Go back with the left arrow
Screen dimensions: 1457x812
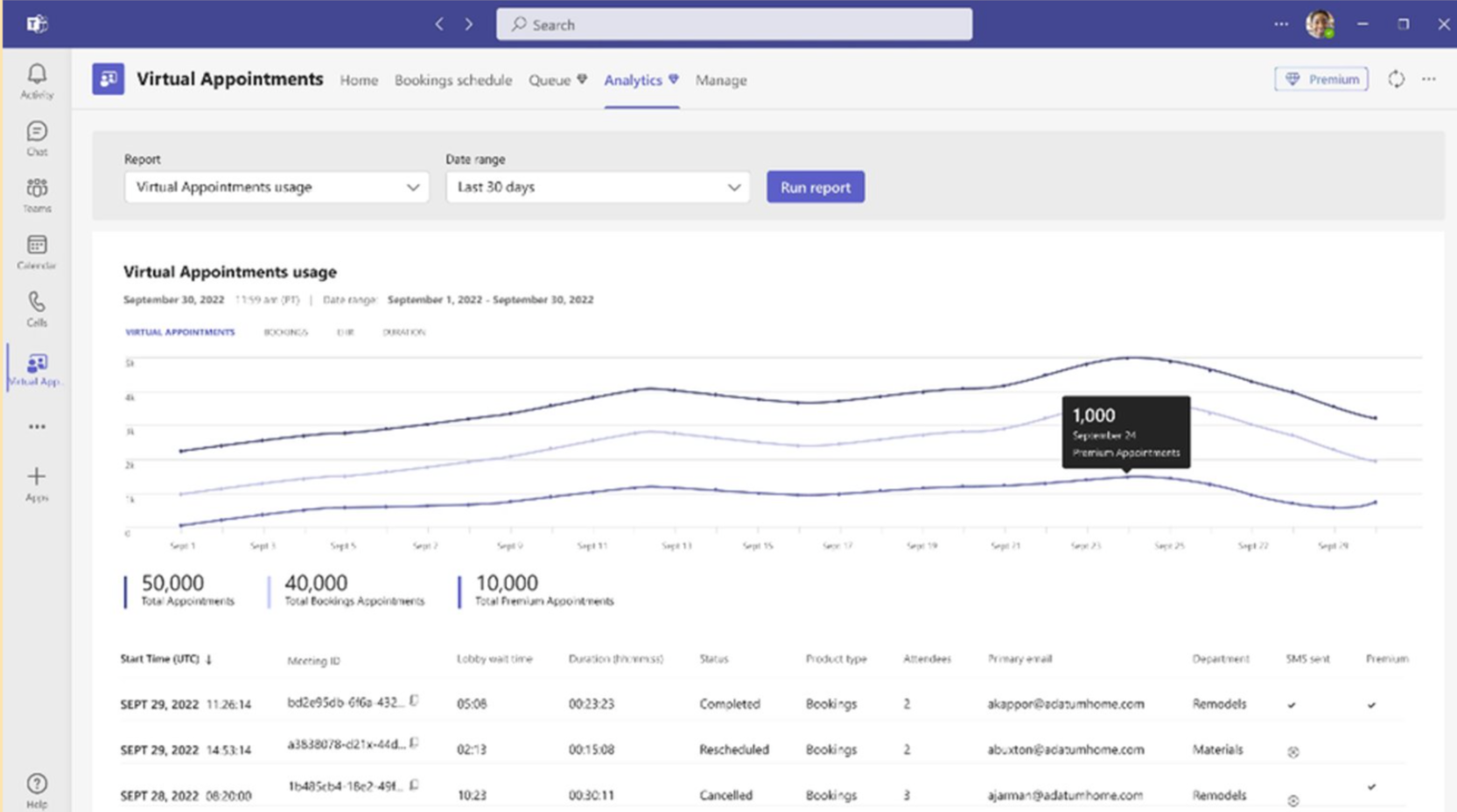pos(439,24)
